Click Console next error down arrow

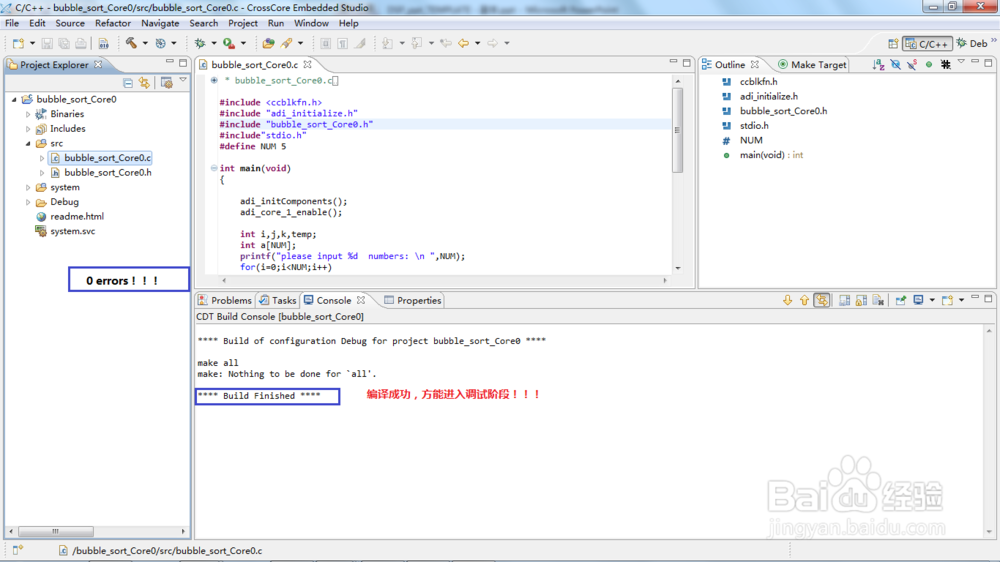click(x=788, y=300)
